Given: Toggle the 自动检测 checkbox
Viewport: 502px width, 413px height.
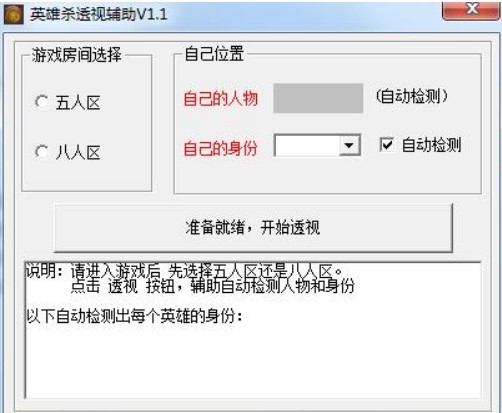Looking at the screenshot, I should (x=387, y=145).
